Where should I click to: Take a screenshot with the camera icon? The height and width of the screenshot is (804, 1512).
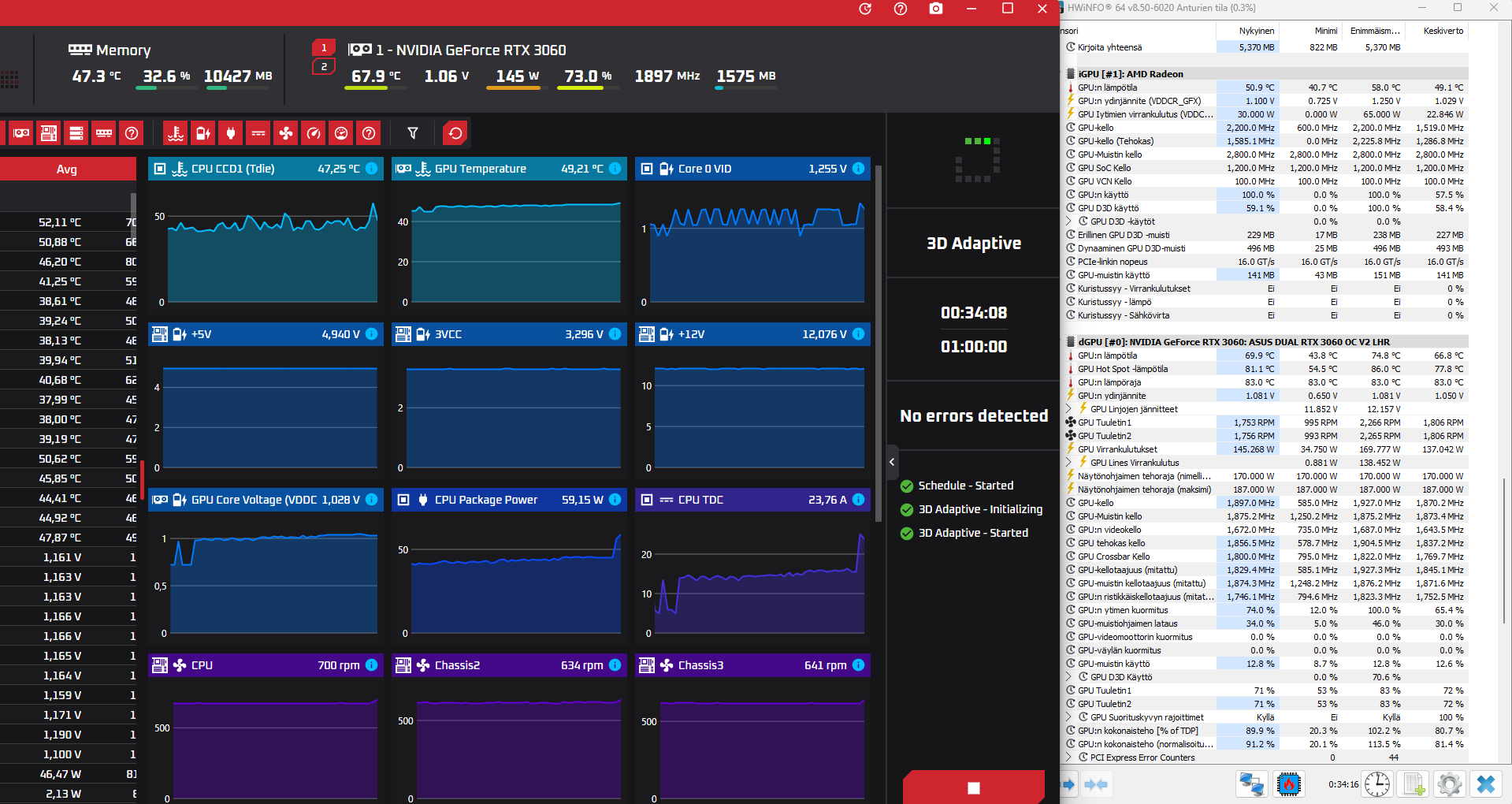click(936, 9)
